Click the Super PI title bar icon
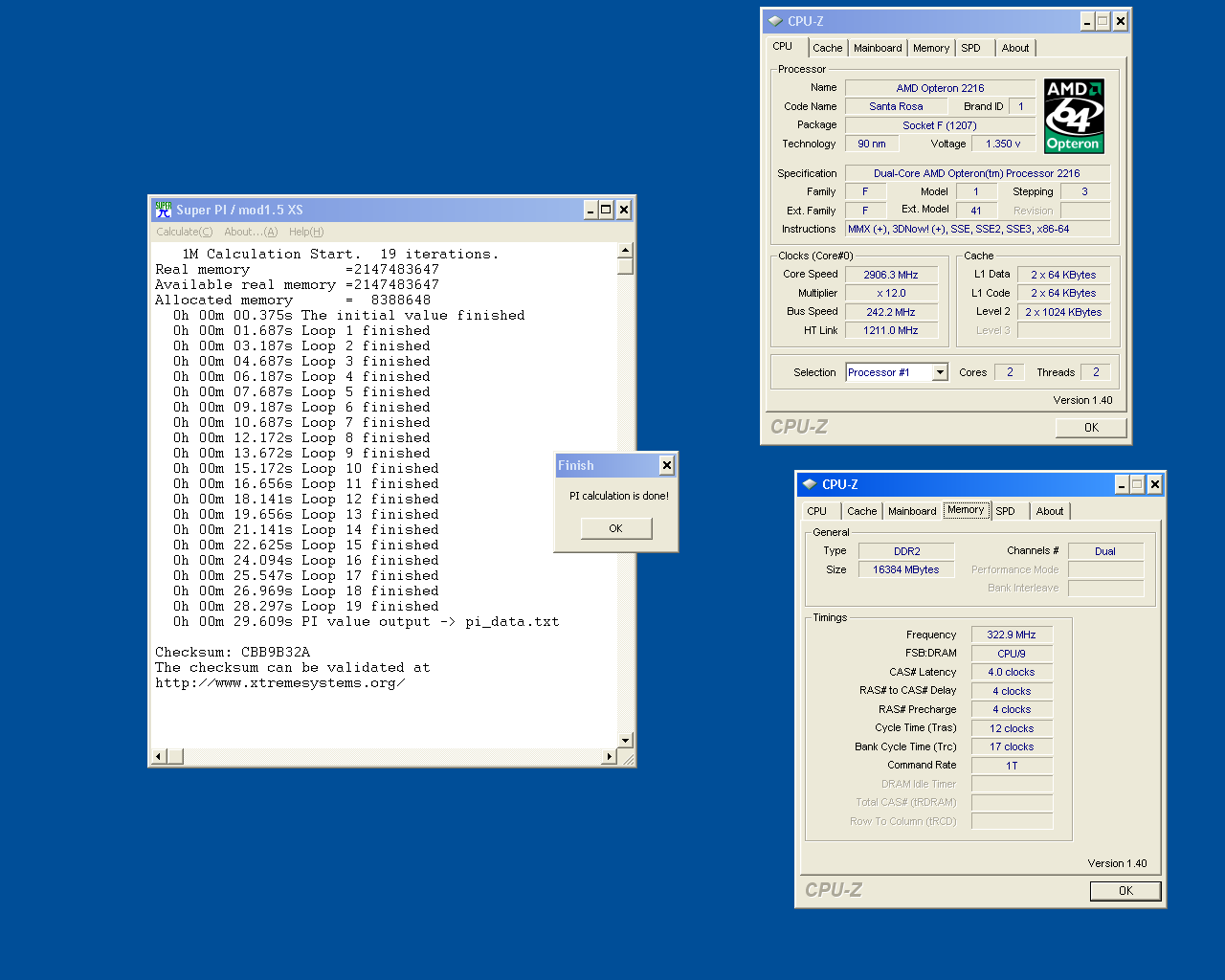The width and height of the screenshot is (1225, 980). coord(164,210)
